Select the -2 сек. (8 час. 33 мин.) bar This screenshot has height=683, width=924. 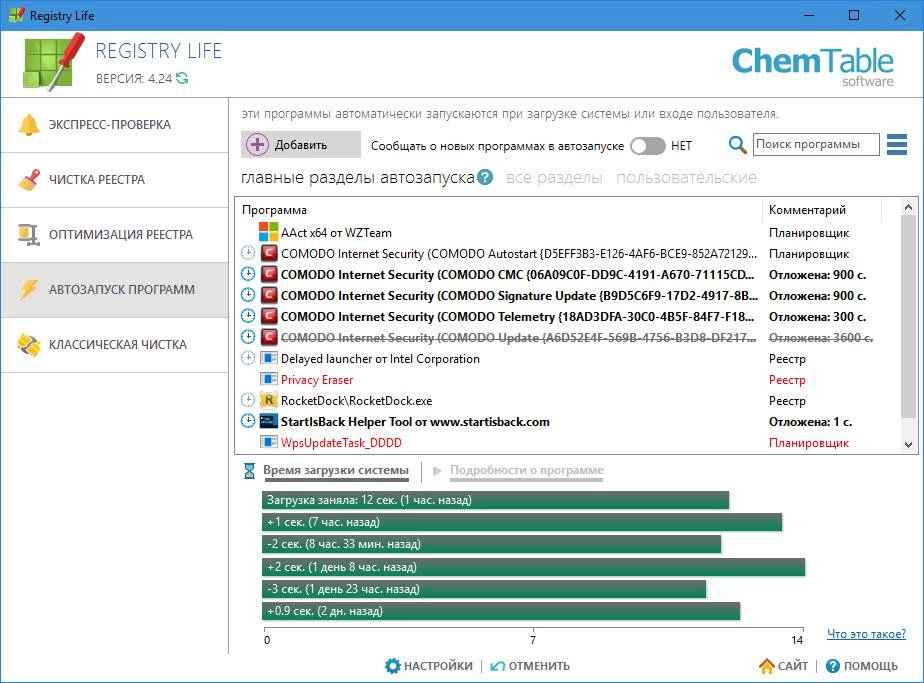coord(491,544)
